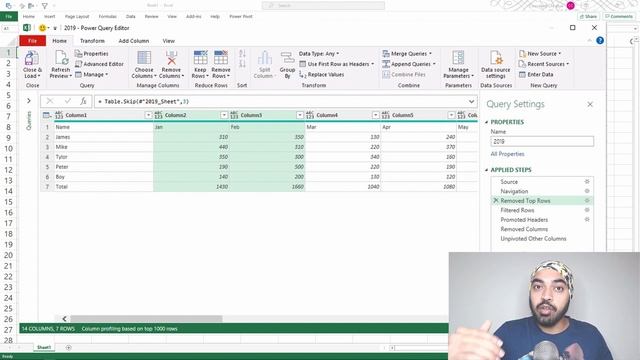Open Excel's Page Layout tab
This screenshot has height=360, width=640.
(77, 16)
